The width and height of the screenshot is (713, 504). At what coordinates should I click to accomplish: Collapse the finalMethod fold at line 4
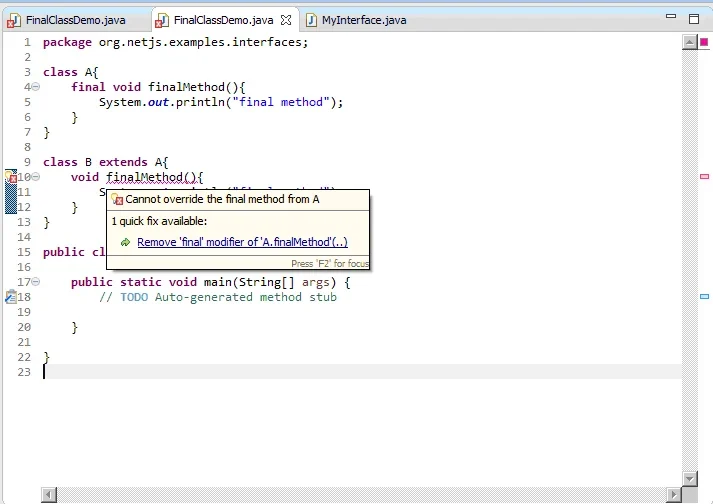[x=35, y=86]
